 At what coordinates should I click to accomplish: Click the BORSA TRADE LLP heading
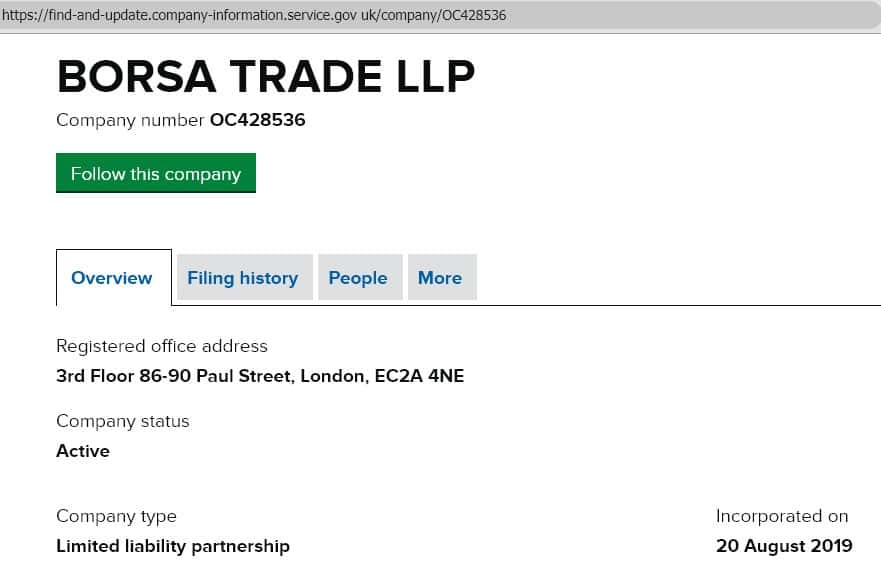[266, 77]
